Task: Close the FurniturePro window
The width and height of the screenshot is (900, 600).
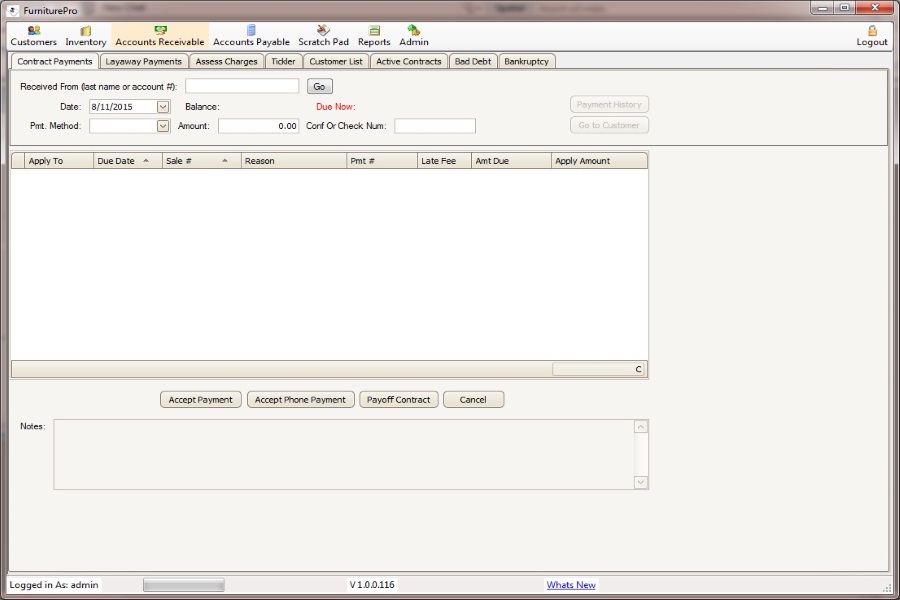Action: click(875, 7)
